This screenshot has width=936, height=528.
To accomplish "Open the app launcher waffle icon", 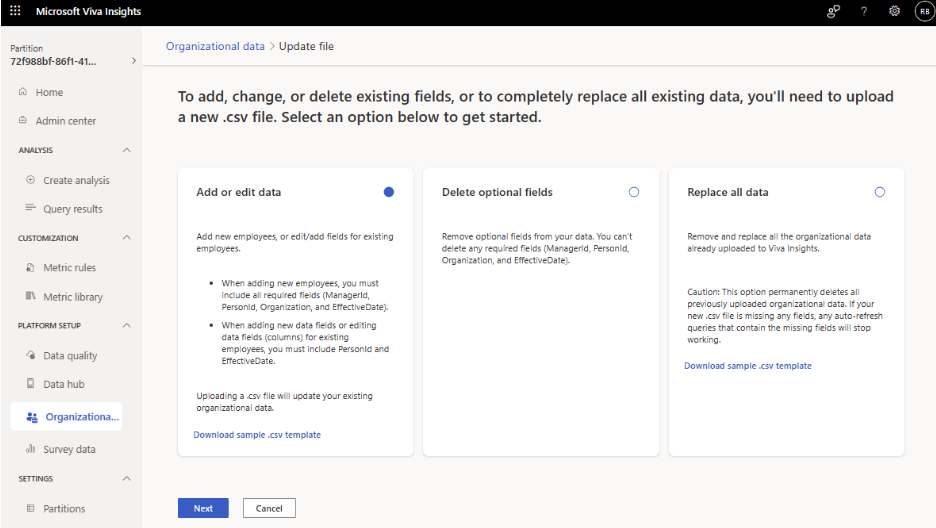I will point(16,11).
